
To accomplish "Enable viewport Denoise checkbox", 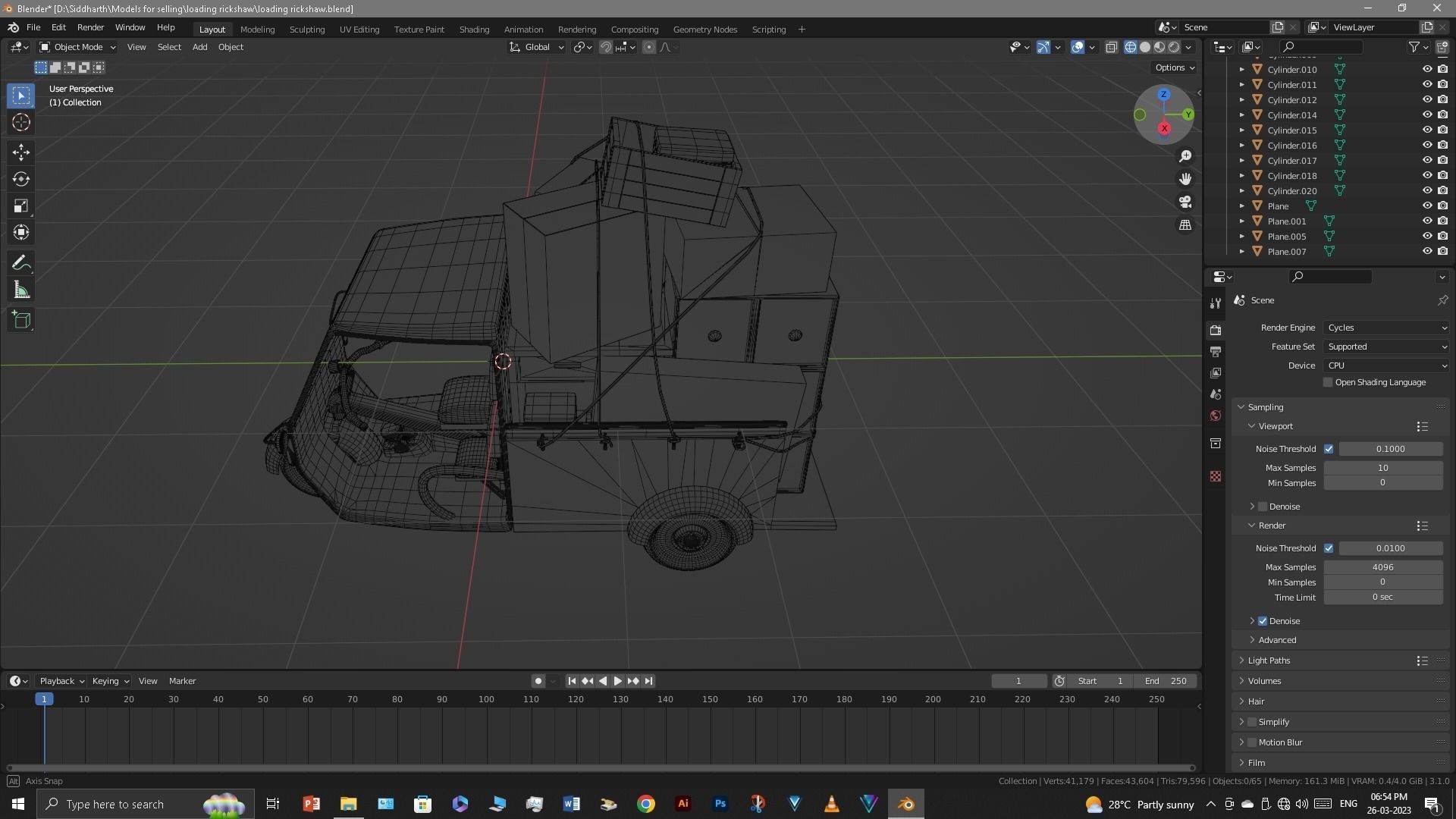I will pos(1263,507).
